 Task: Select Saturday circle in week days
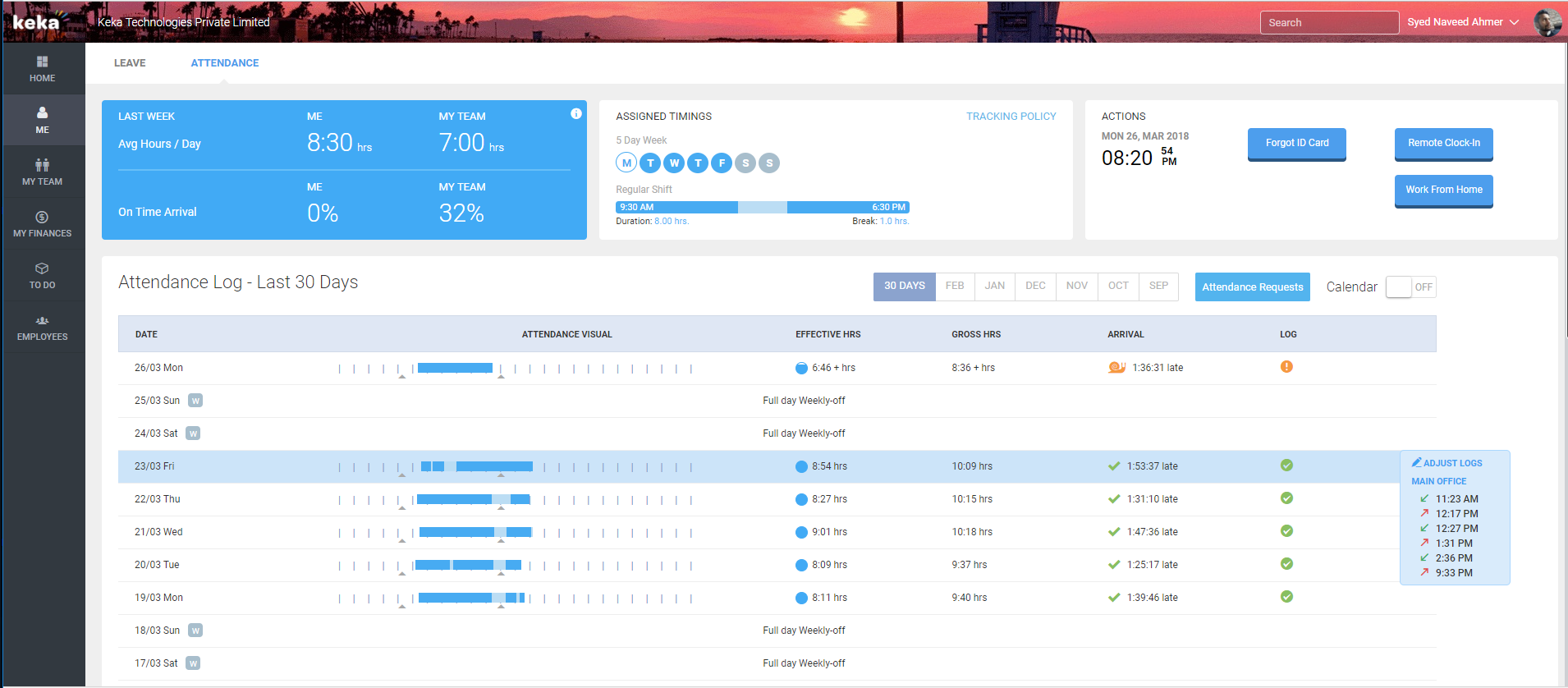point(745,163)
